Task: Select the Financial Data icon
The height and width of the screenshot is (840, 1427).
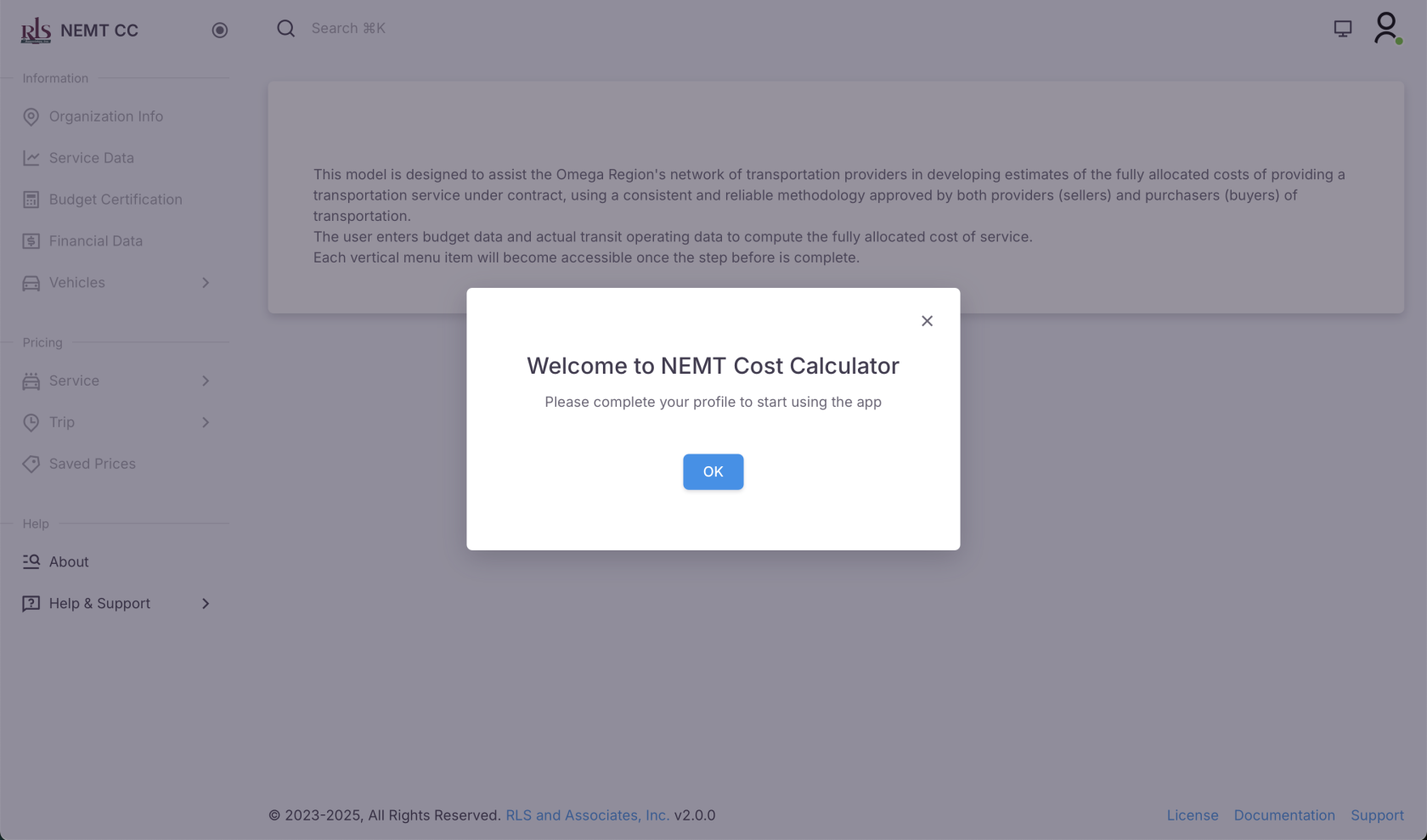Action: coord(31,240)
